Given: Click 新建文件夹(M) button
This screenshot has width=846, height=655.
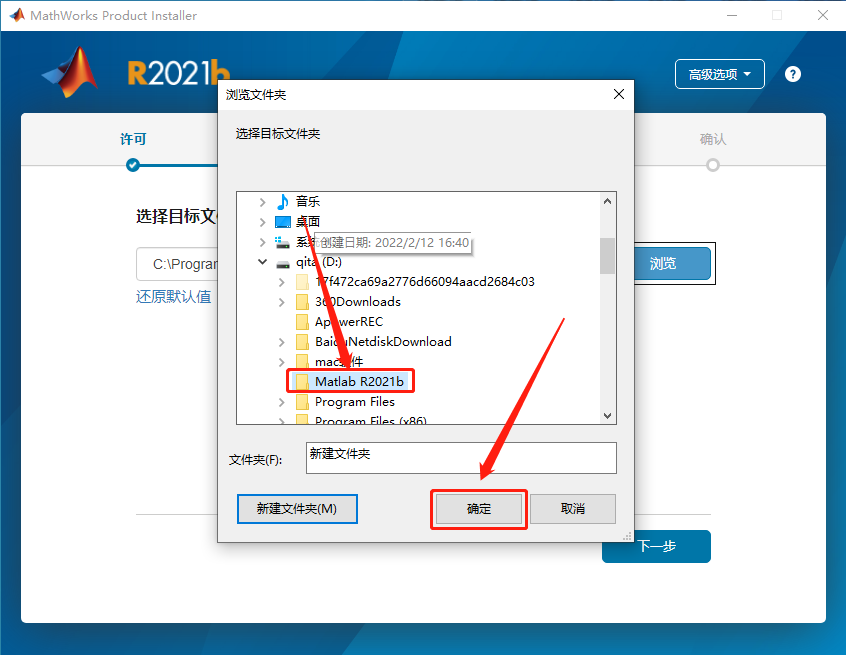Looking at the screenshot, I should (x=297, y=509).
